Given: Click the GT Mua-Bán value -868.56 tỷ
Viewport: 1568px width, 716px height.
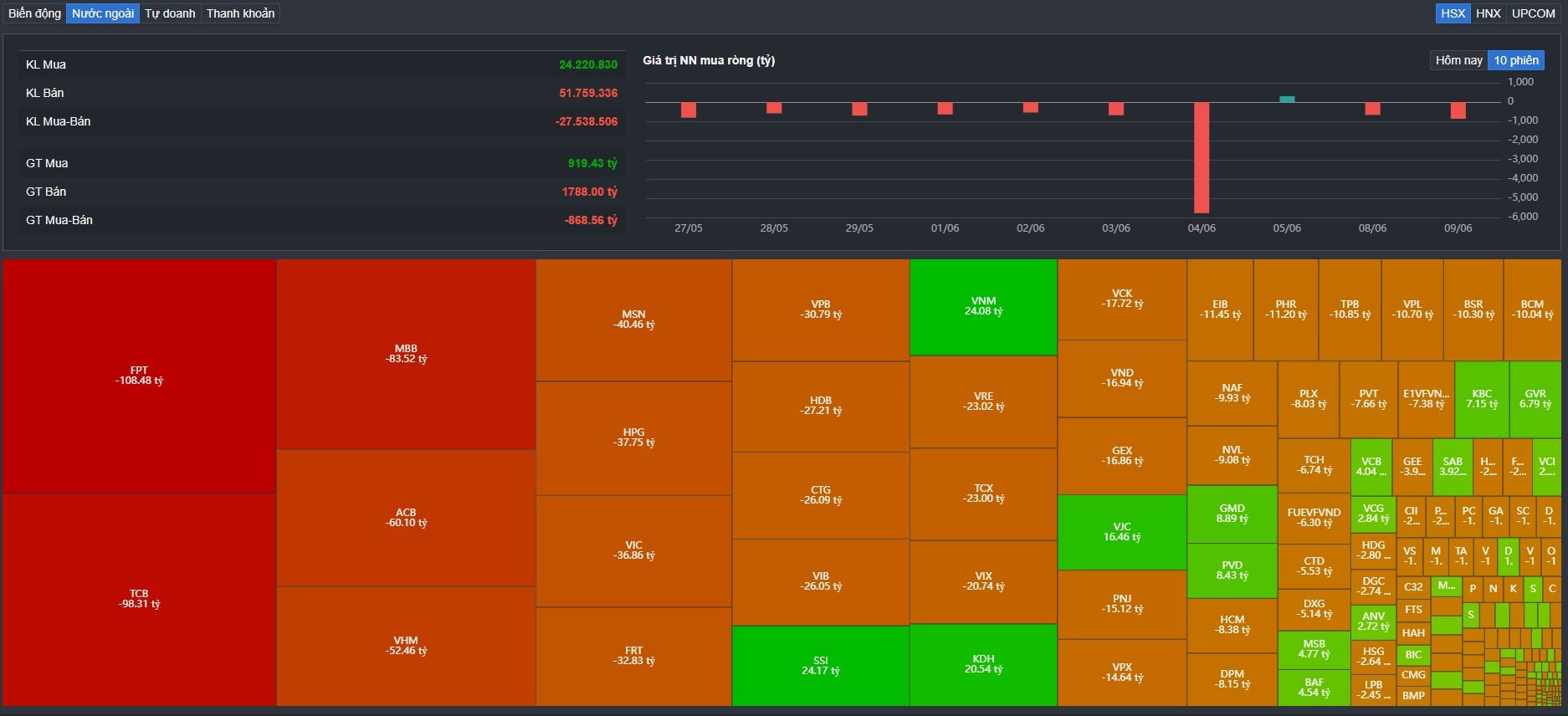Looking at the screenshot, I should pos(591,220).
